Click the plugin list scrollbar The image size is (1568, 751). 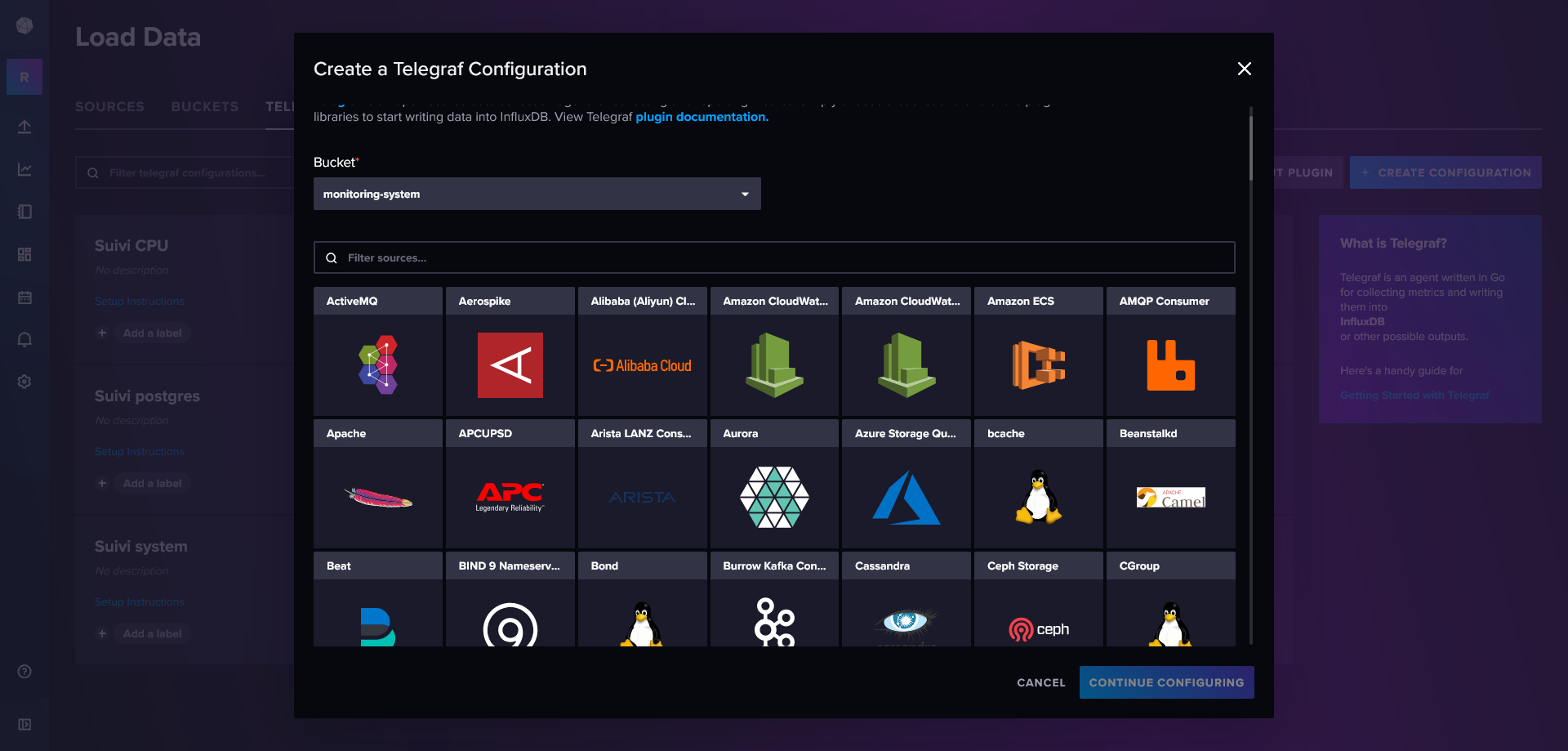pyautogui.click(x=1250, y=147)
